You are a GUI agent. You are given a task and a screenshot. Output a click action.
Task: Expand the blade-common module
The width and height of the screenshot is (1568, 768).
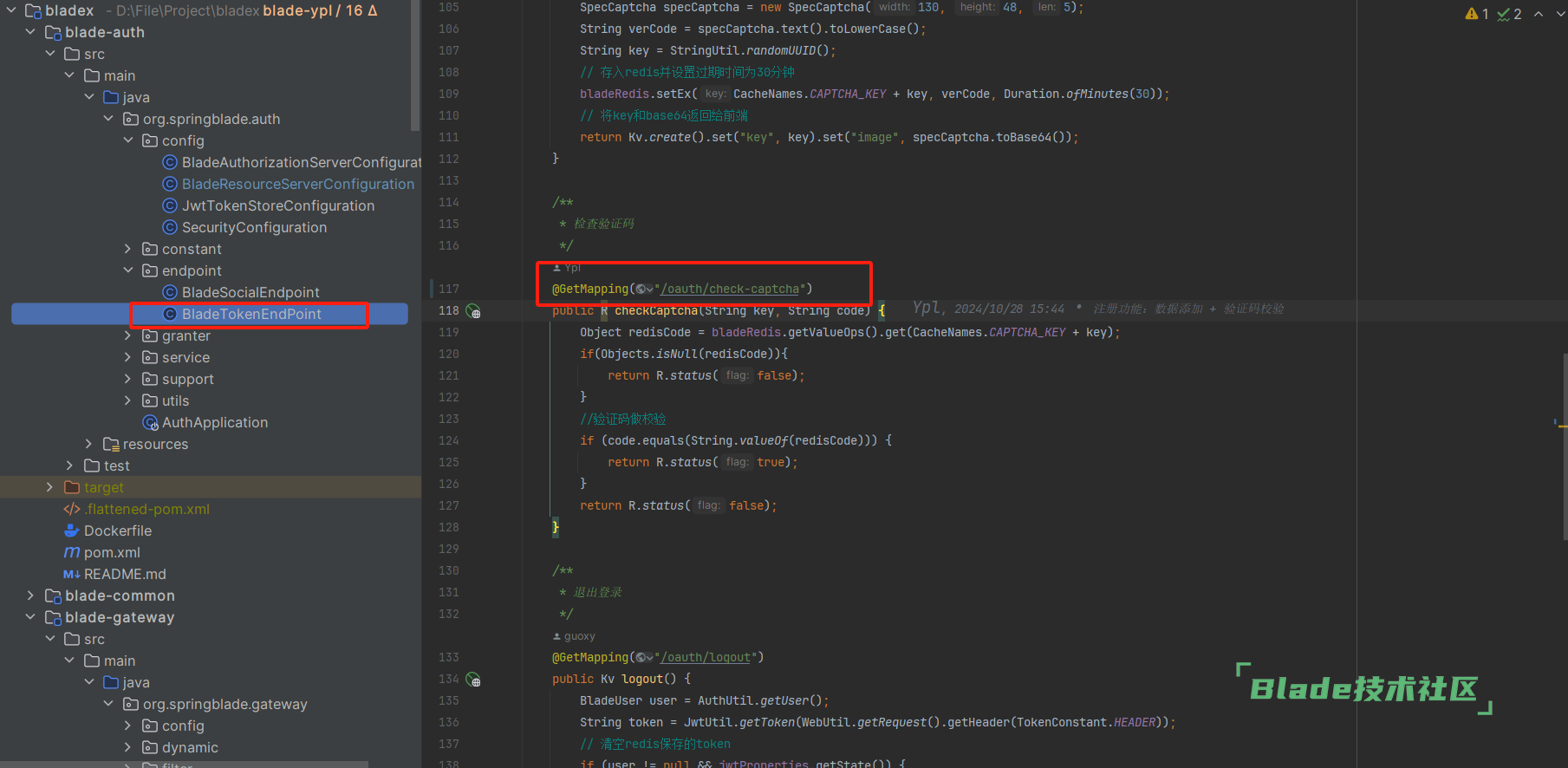[x=30, y=596]
